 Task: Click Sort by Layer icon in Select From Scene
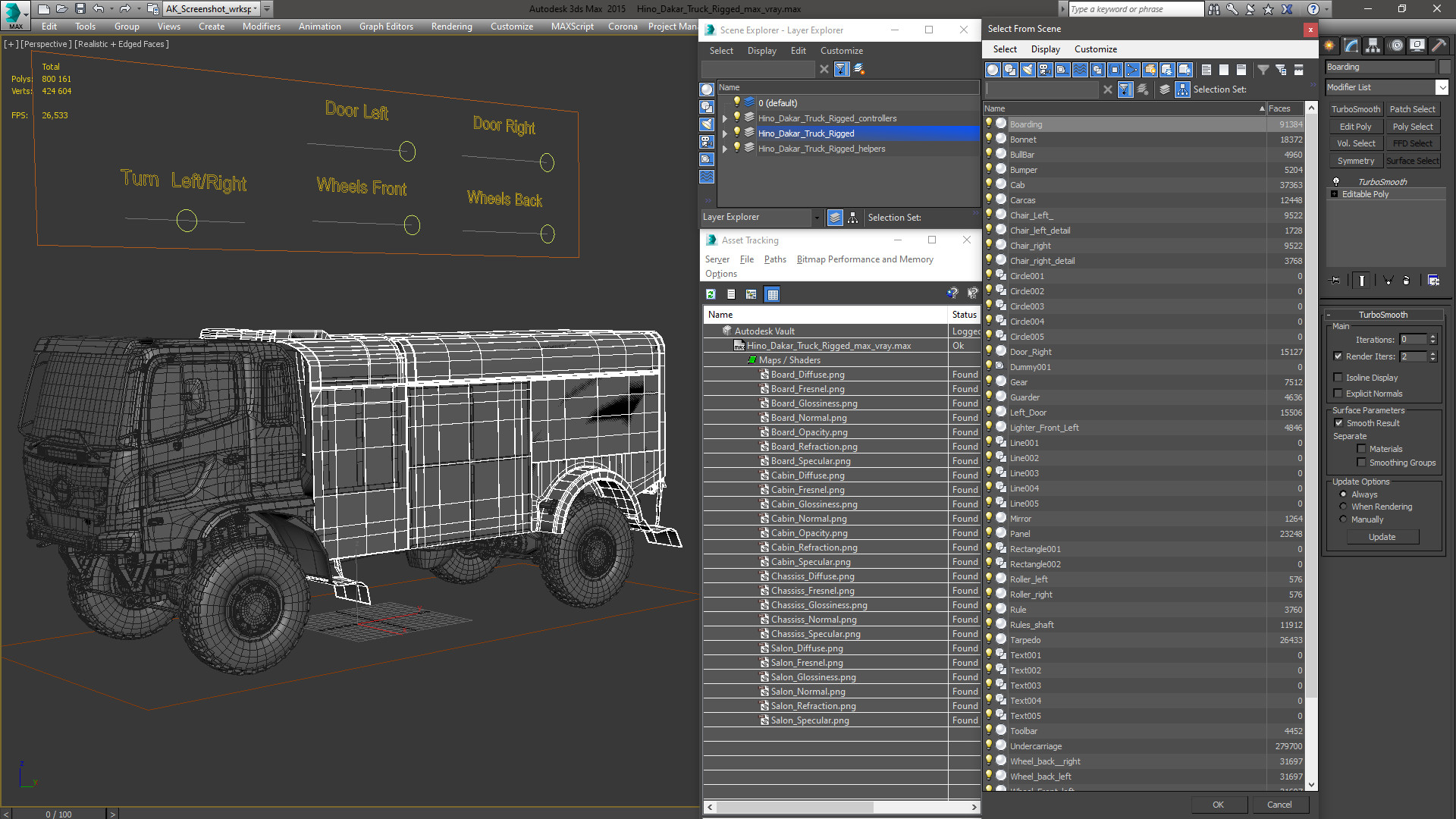pyautogui.click(x=1165, y=89)
